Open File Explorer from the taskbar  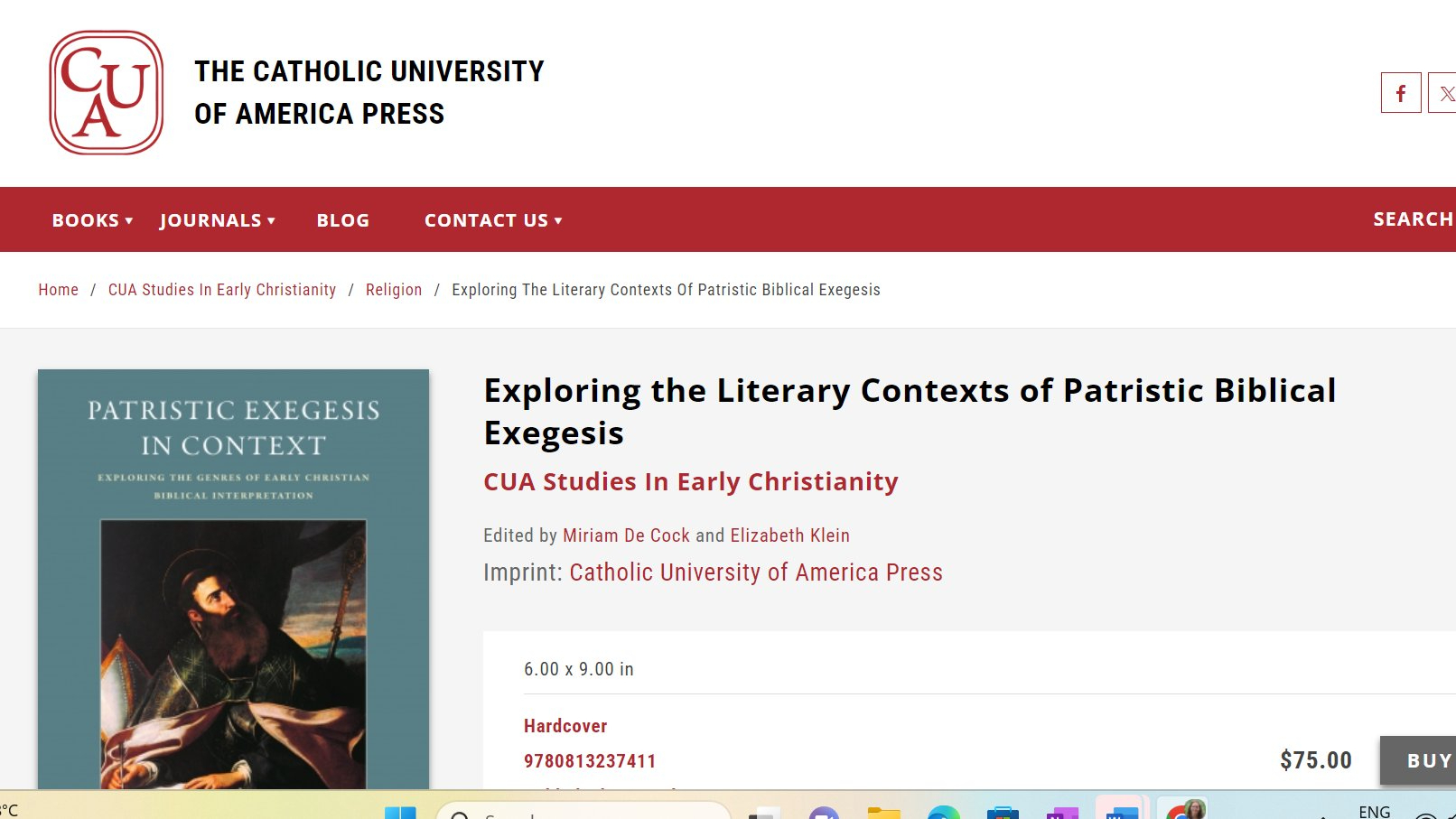883,813
